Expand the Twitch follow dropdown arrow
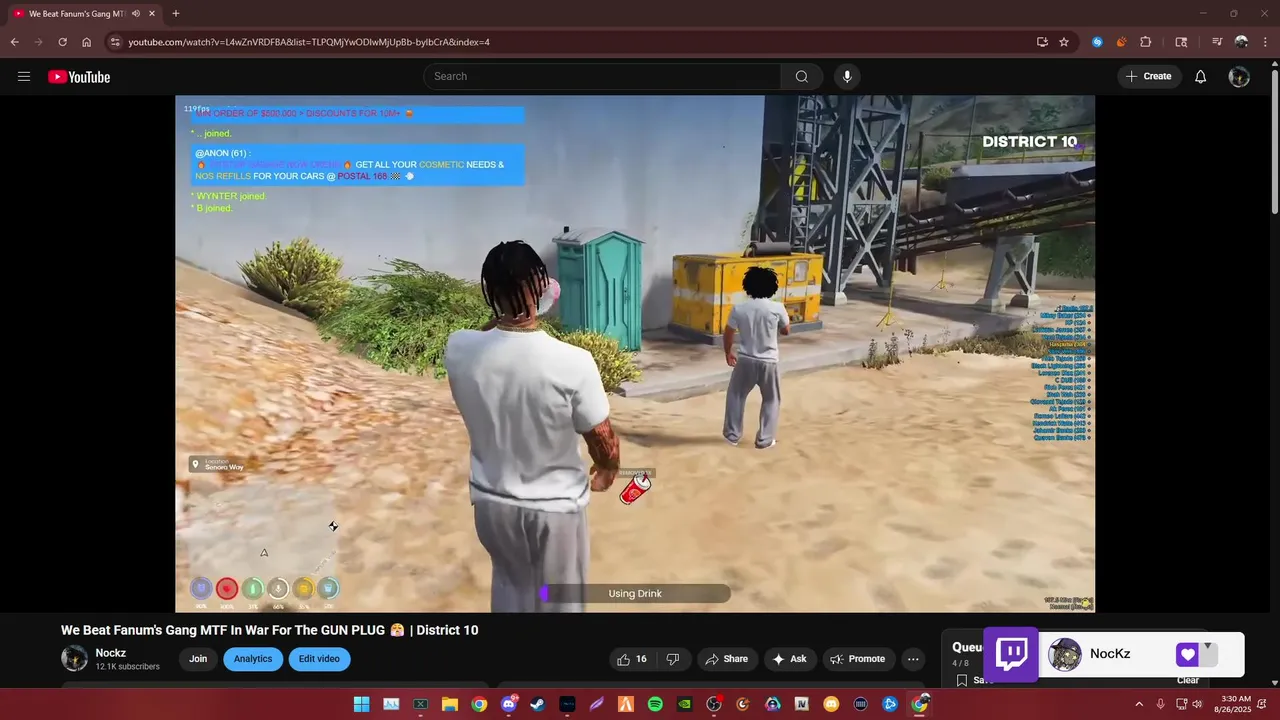1280x720 pixels. pyautogui.click(x=1207, y=647)
